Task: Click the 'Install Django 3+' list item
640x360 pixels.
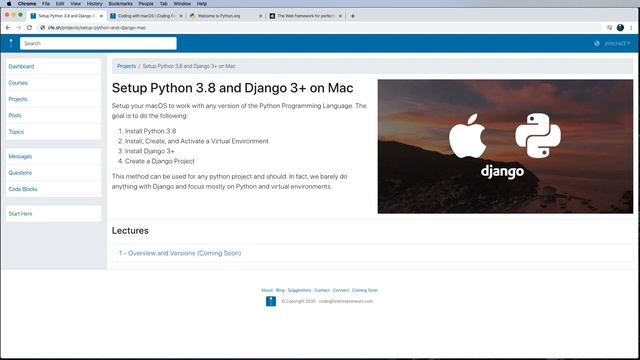Action: tap(149, 151)
